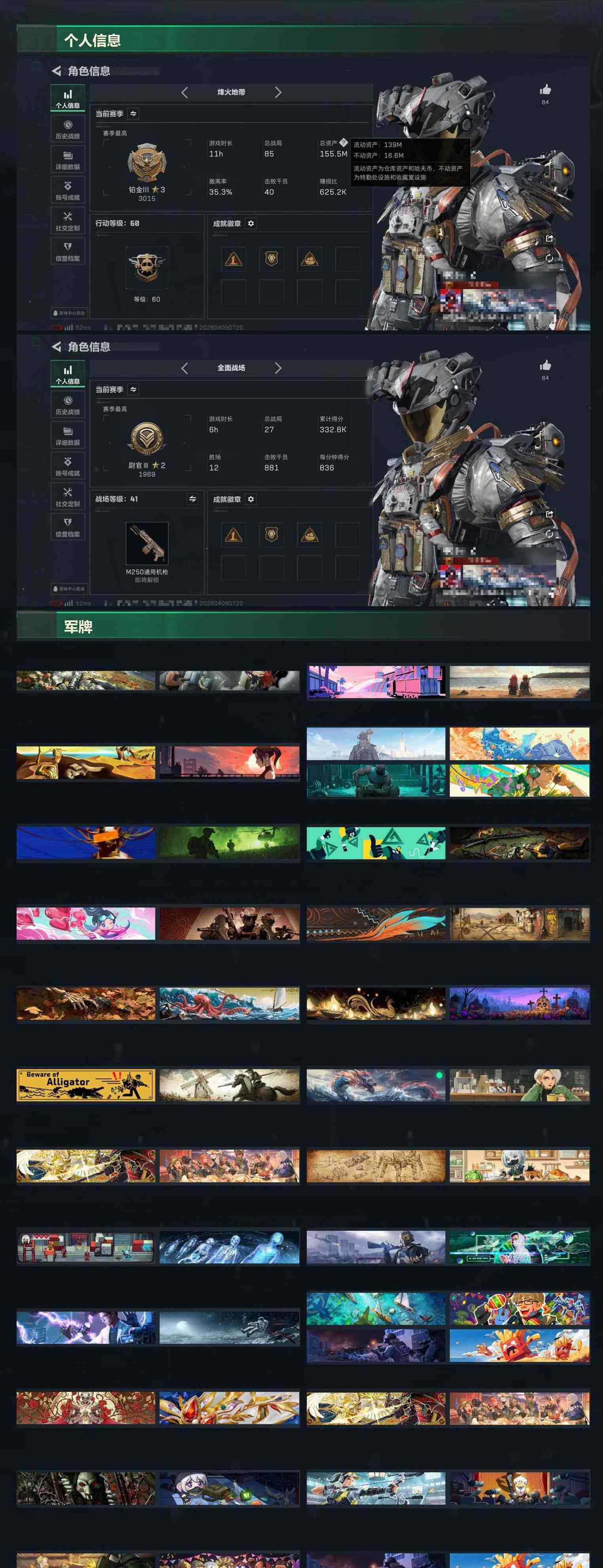Toggle the 当前赛季 switch icon in 全面战场 panel
Image resolution: width=603 pixels, height=1568 pixels.
click(133, 390)
